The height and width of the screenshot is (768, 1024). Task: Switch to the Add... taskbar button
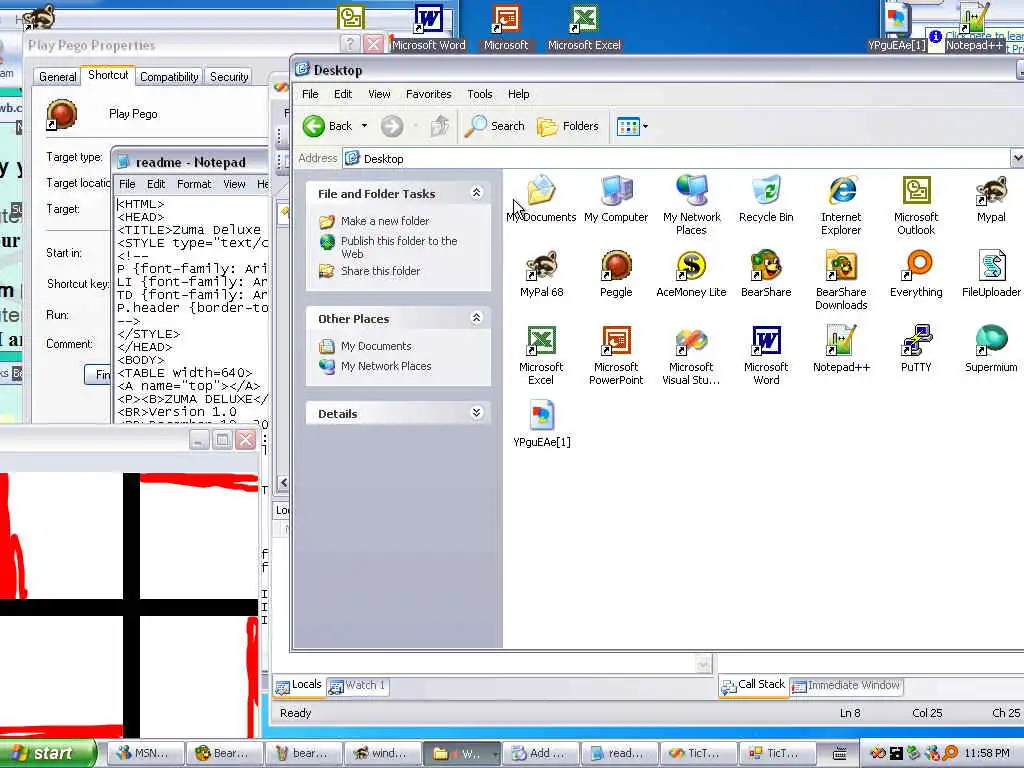539,753
